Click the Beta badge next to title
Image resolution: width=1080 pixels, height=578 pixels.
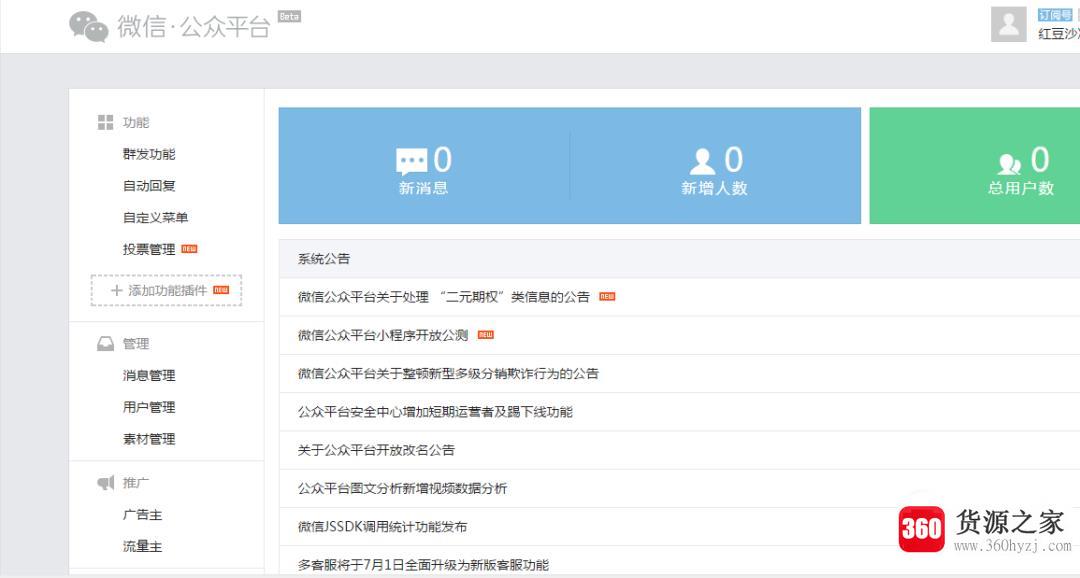[289, 17]
